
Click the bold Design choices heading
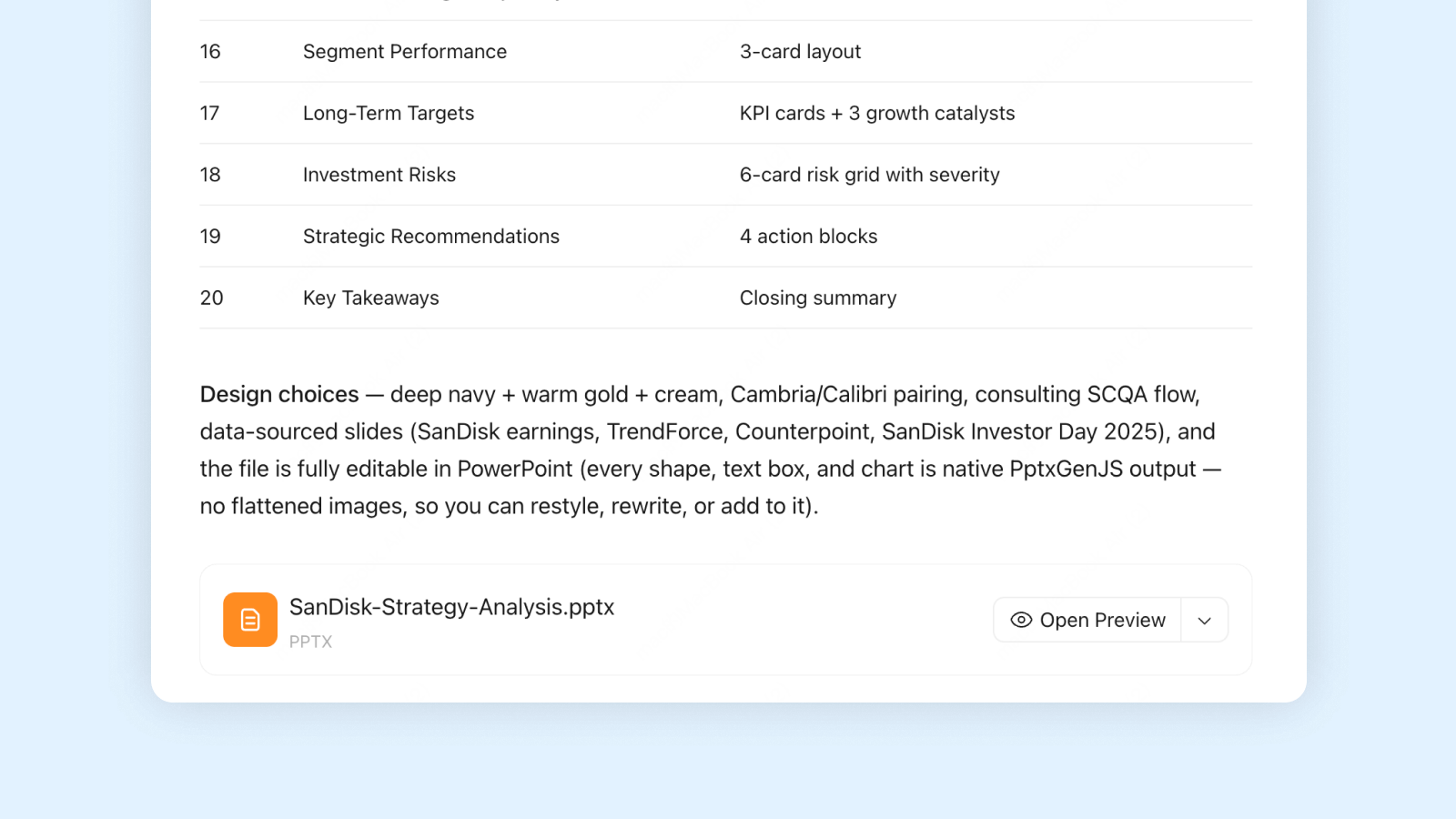click(279, 394)
